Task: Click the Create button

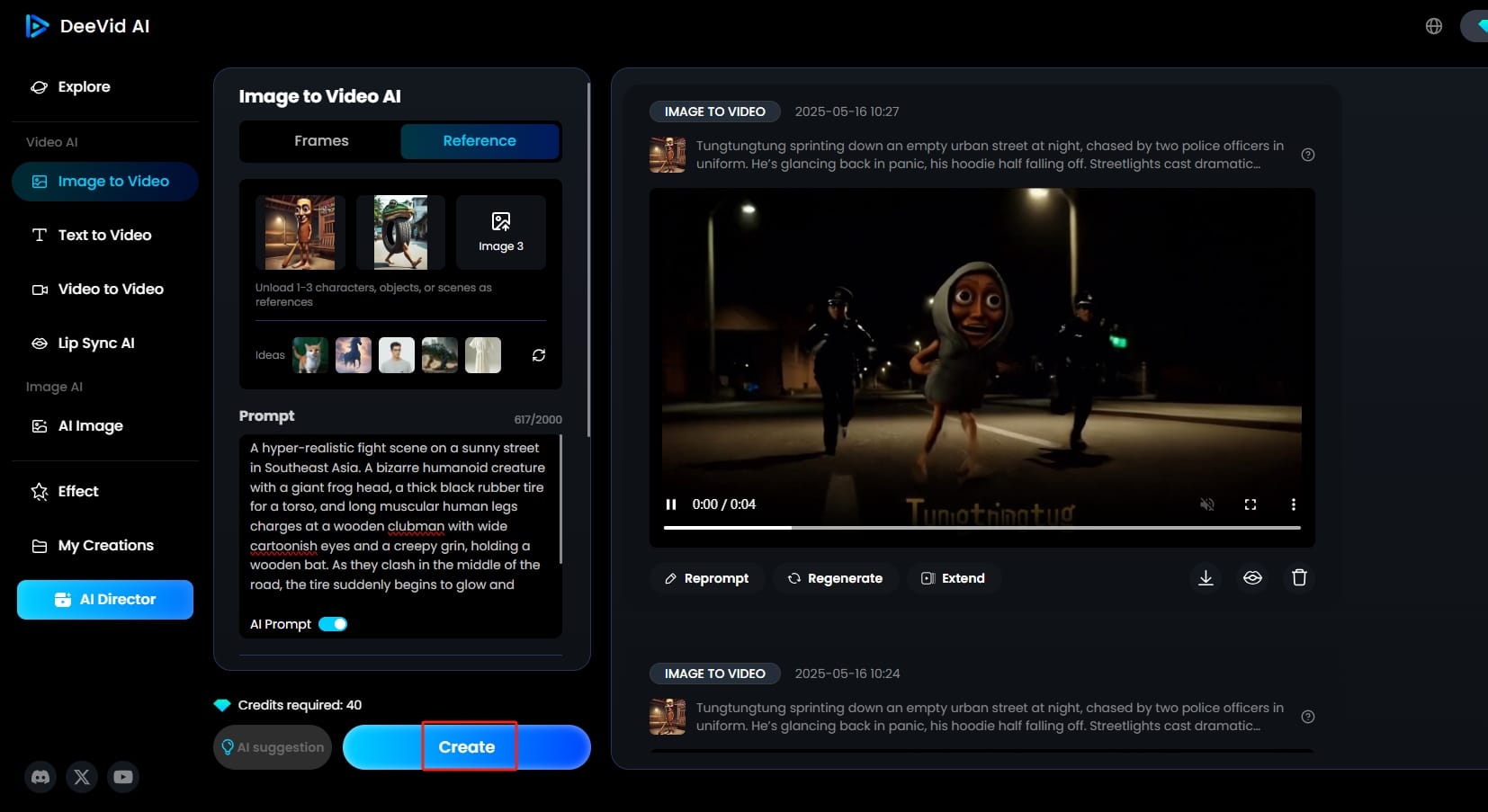Action: click(x=467, y=747)
